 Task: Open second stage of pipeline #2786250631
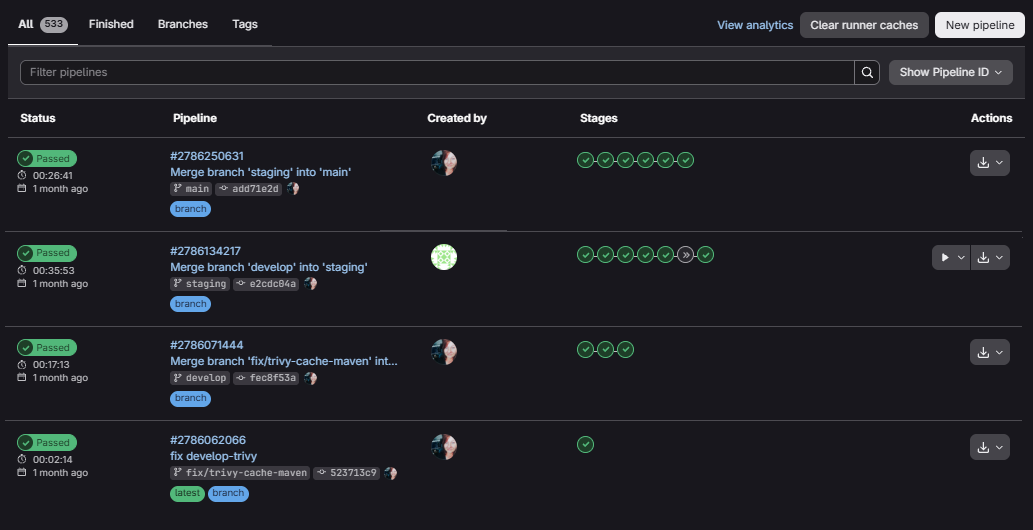[605, 160]
